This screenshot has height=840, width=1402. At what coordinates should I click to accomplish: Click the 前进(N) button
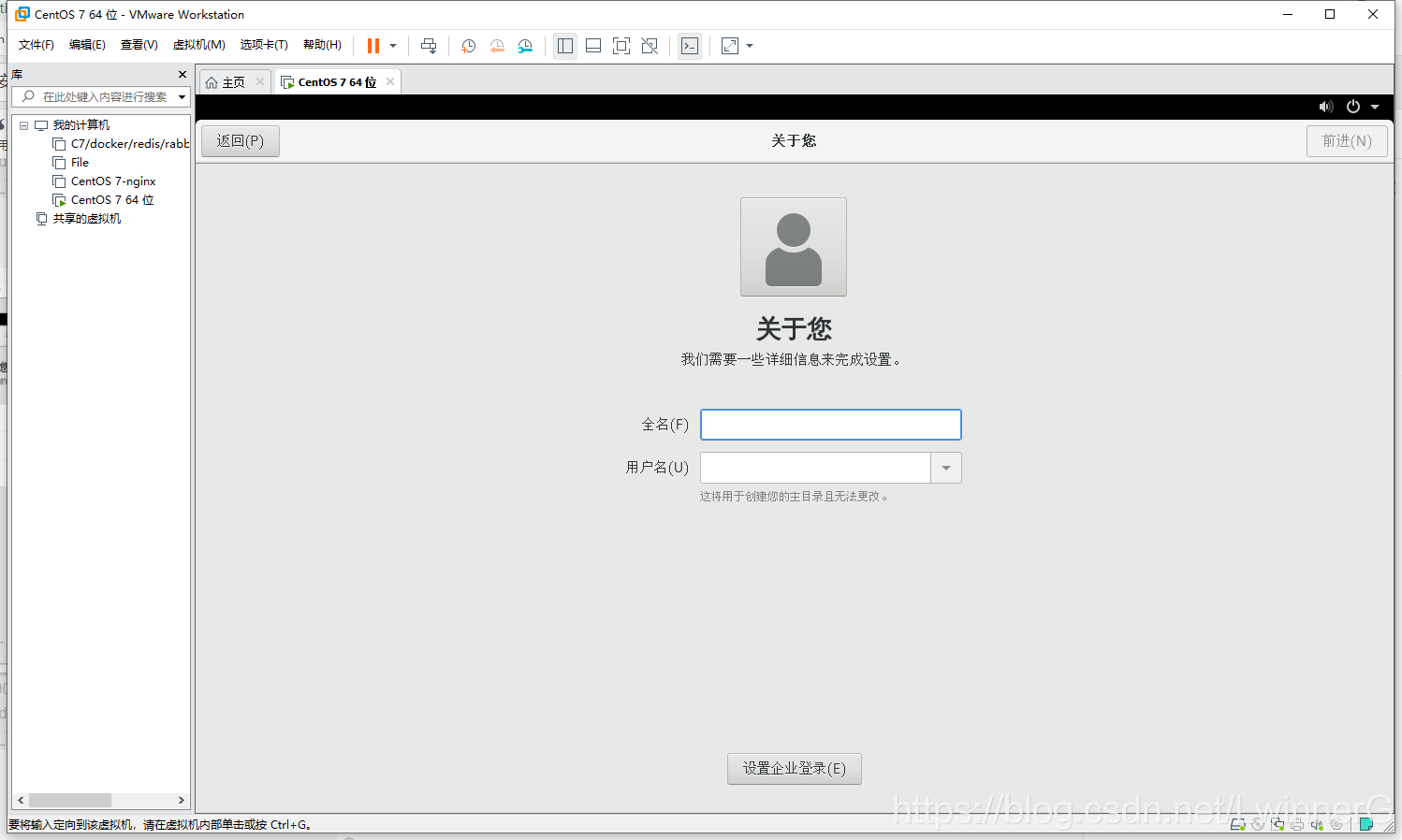click(x=1347, y=141)
